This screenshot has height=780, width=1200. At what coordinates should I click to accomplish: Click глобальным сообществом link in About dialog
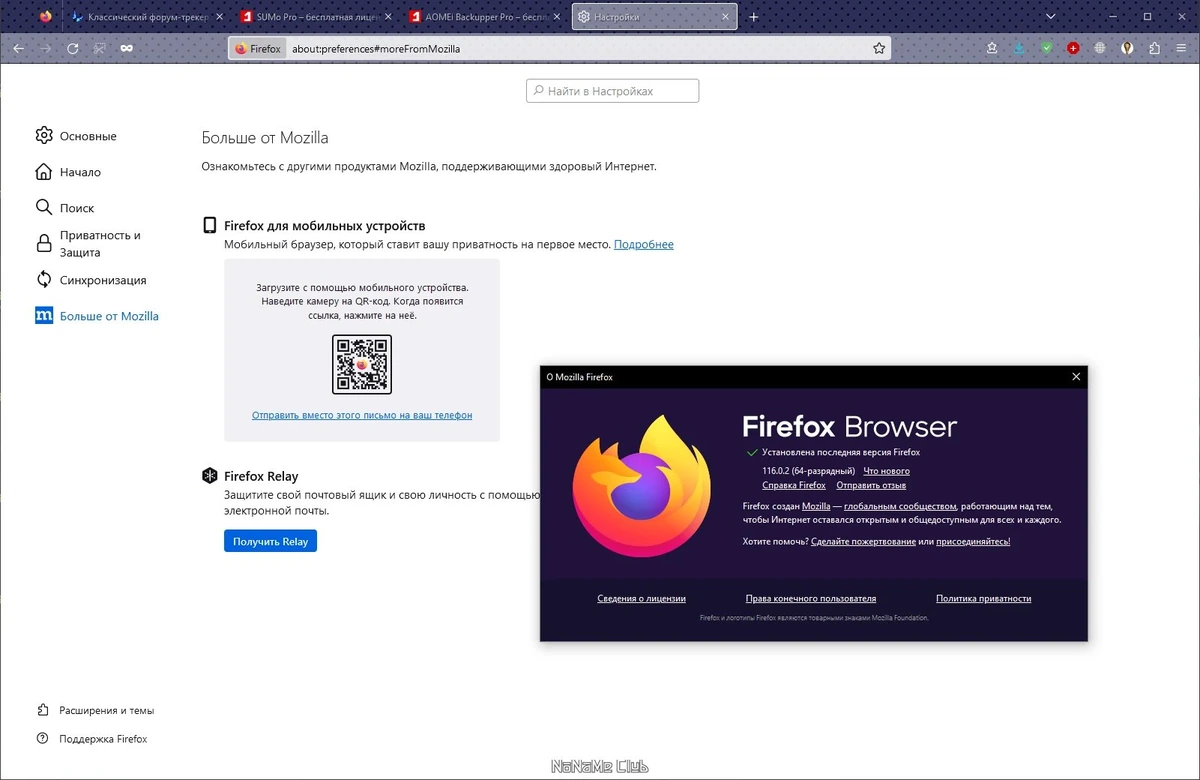(900, 506)
